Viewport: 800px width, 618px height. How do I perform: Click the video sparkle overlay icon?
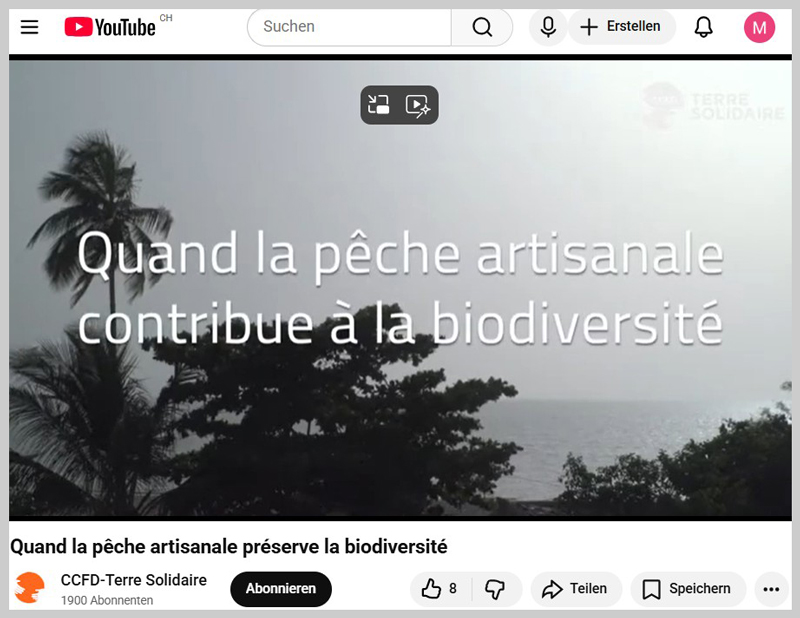click(x=418, y=105)
